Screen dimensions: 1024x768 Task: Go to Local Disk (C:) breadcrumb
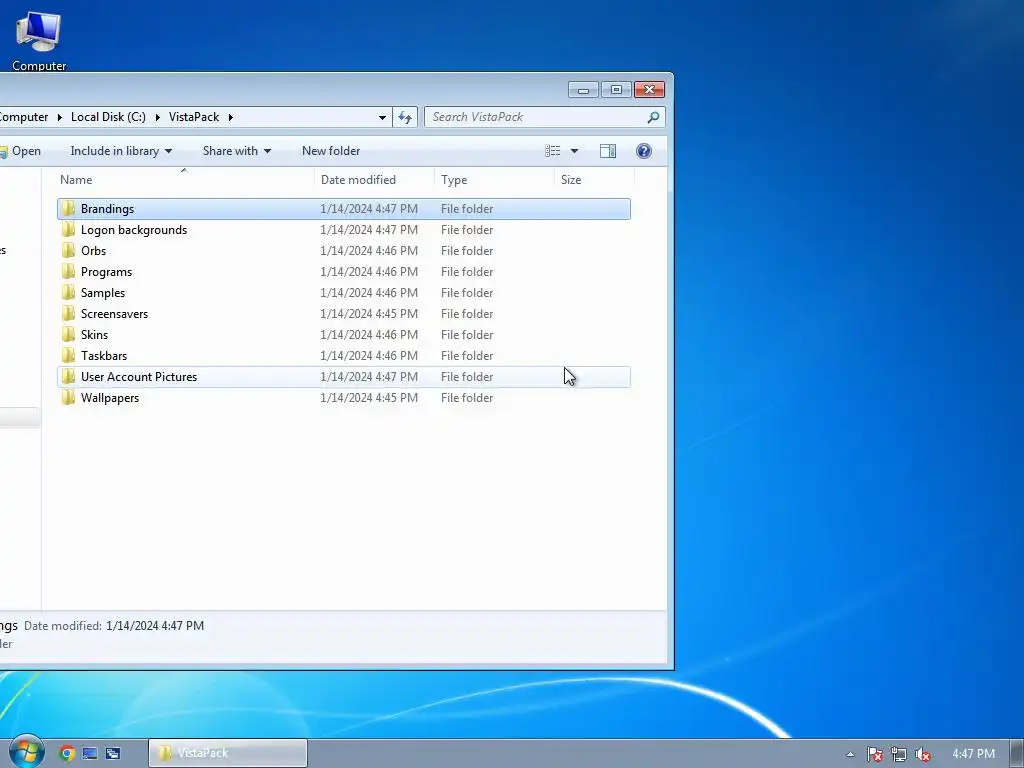click(108, 117)
